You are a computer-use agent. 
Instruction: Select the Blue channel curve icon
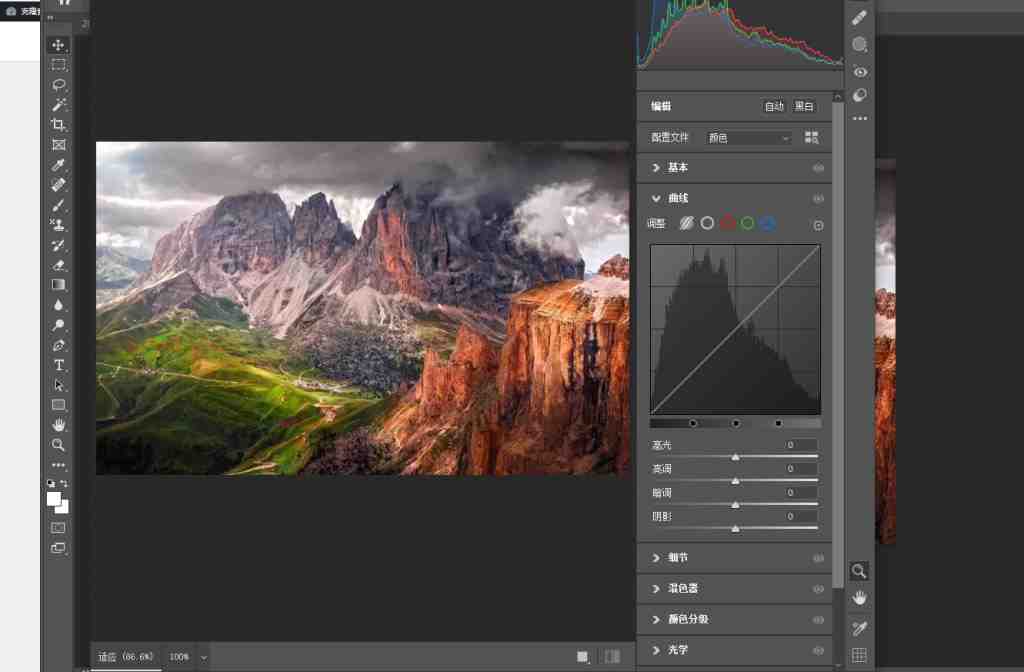click(767, 223)
